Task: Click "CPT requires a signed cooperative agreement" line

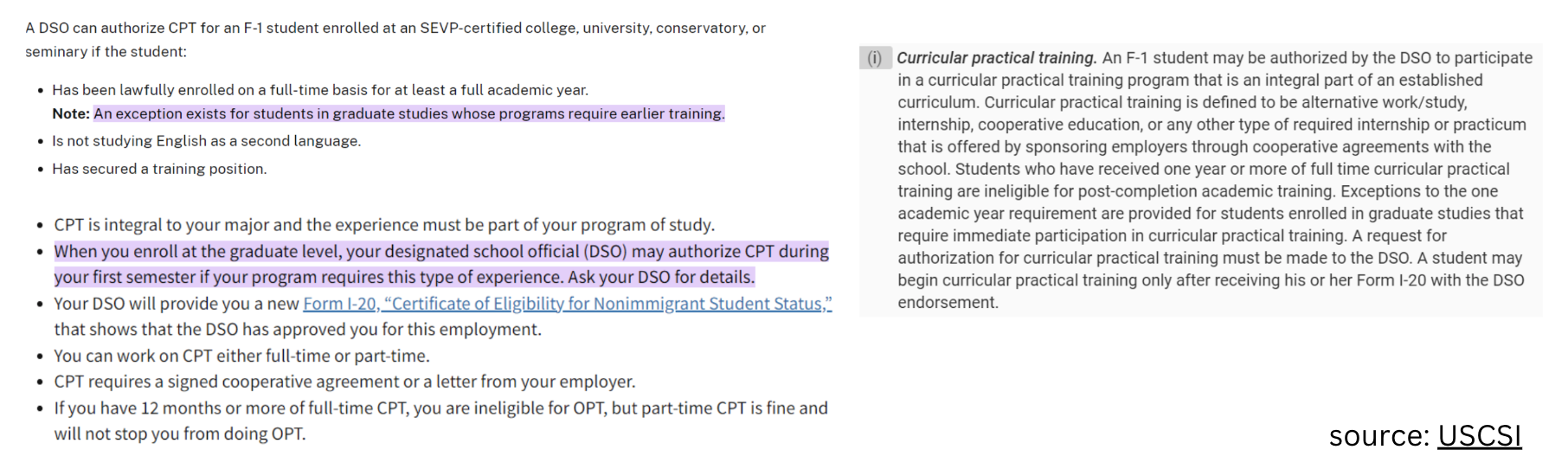Action: point(344,382)
